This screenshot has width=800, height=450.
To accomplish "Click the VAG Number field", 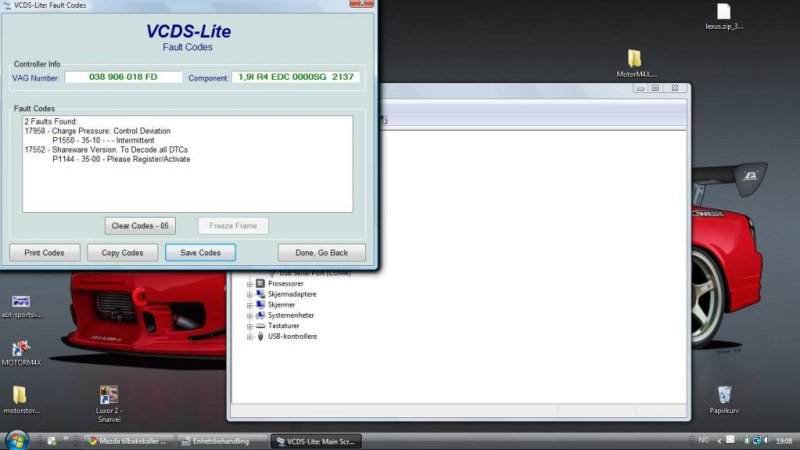I will pyautogui.click(x=123, y=77).
